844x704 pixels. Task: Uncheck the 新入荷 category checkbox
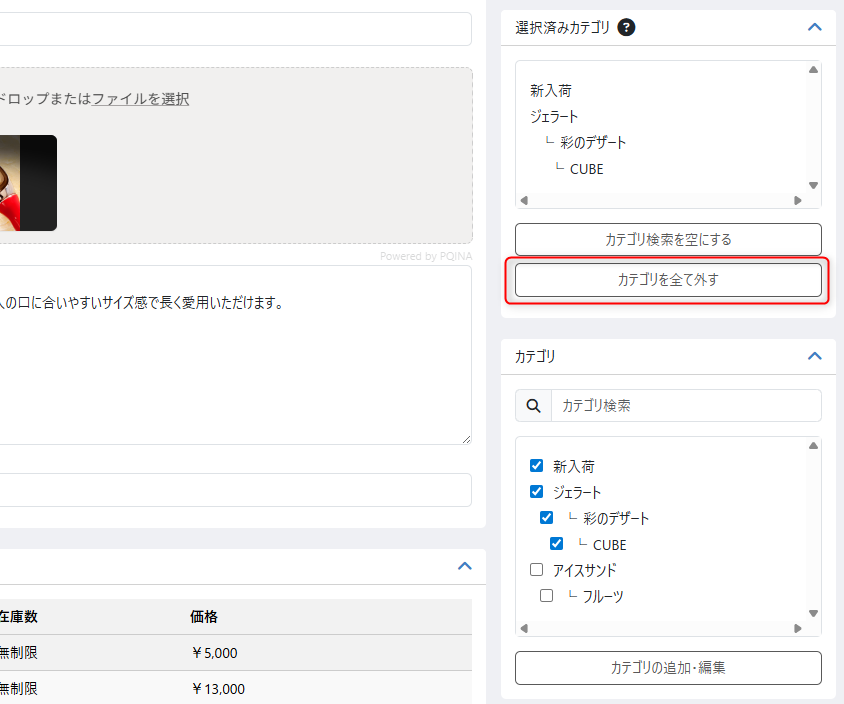coord(537,466)
